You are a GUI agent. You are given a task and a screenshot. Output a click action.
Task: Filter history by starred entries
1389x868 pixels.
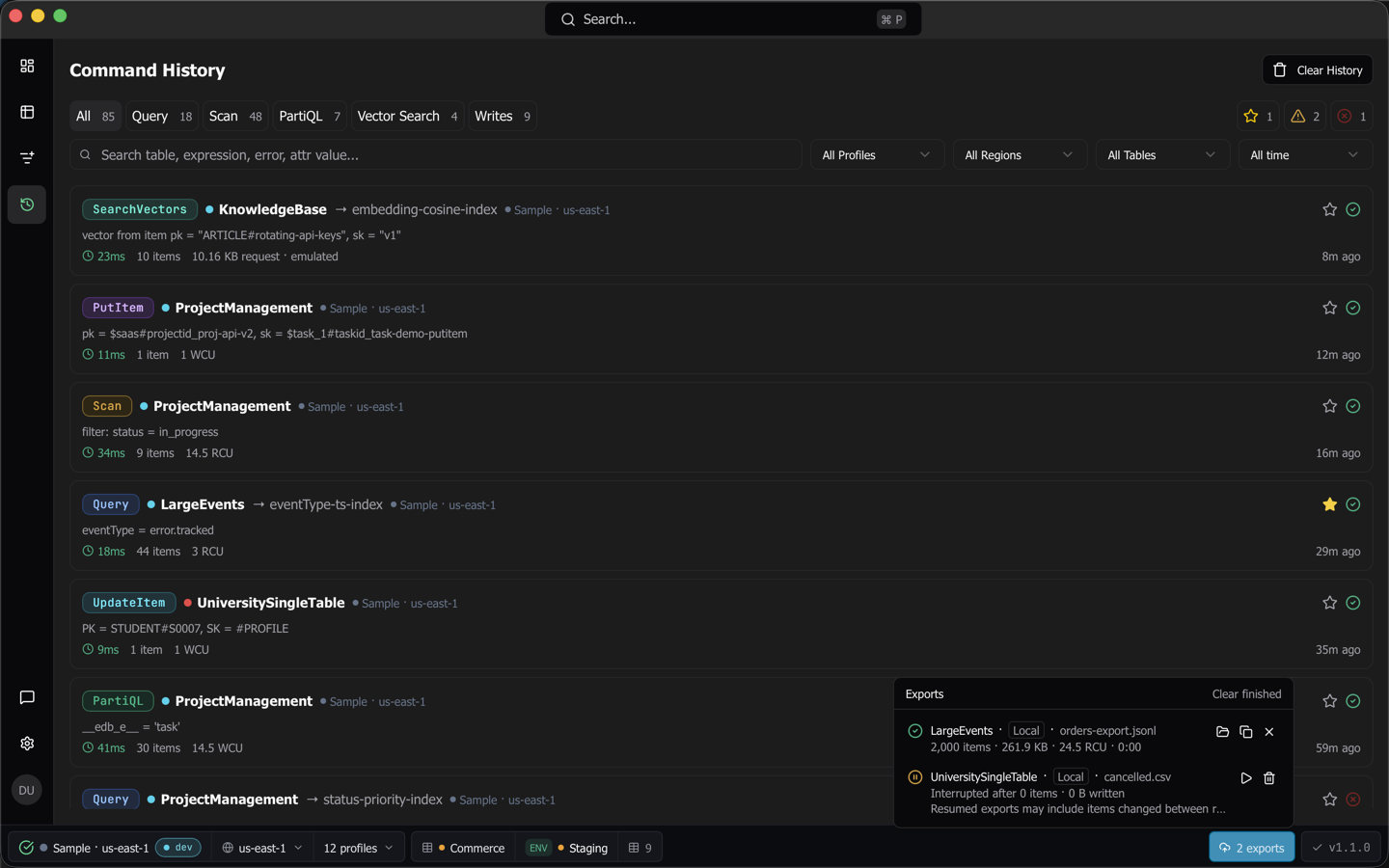click(x=1259, y=116)
